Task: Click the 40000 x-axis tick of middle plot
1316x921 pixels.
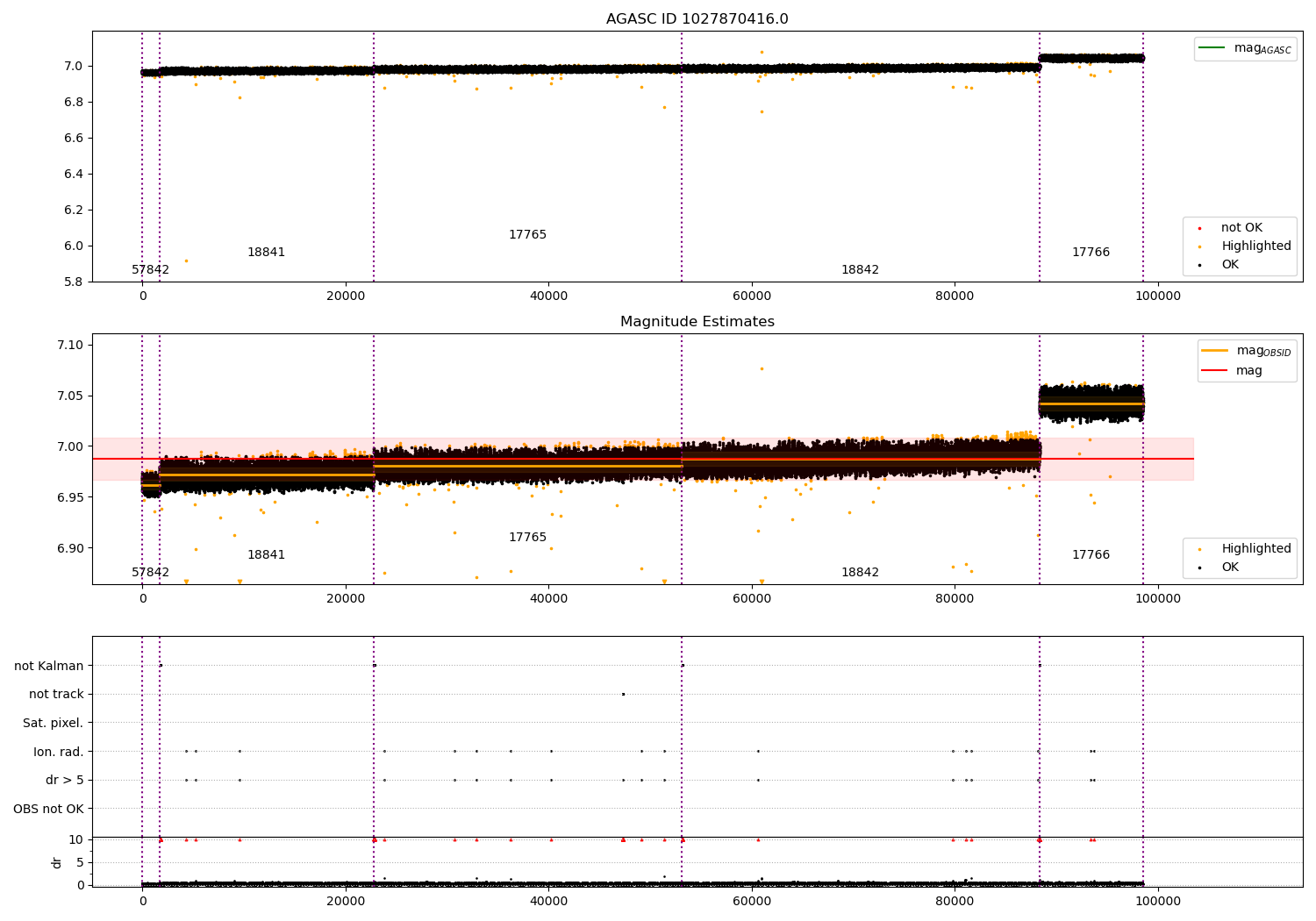Action: (x=548, y=599)
